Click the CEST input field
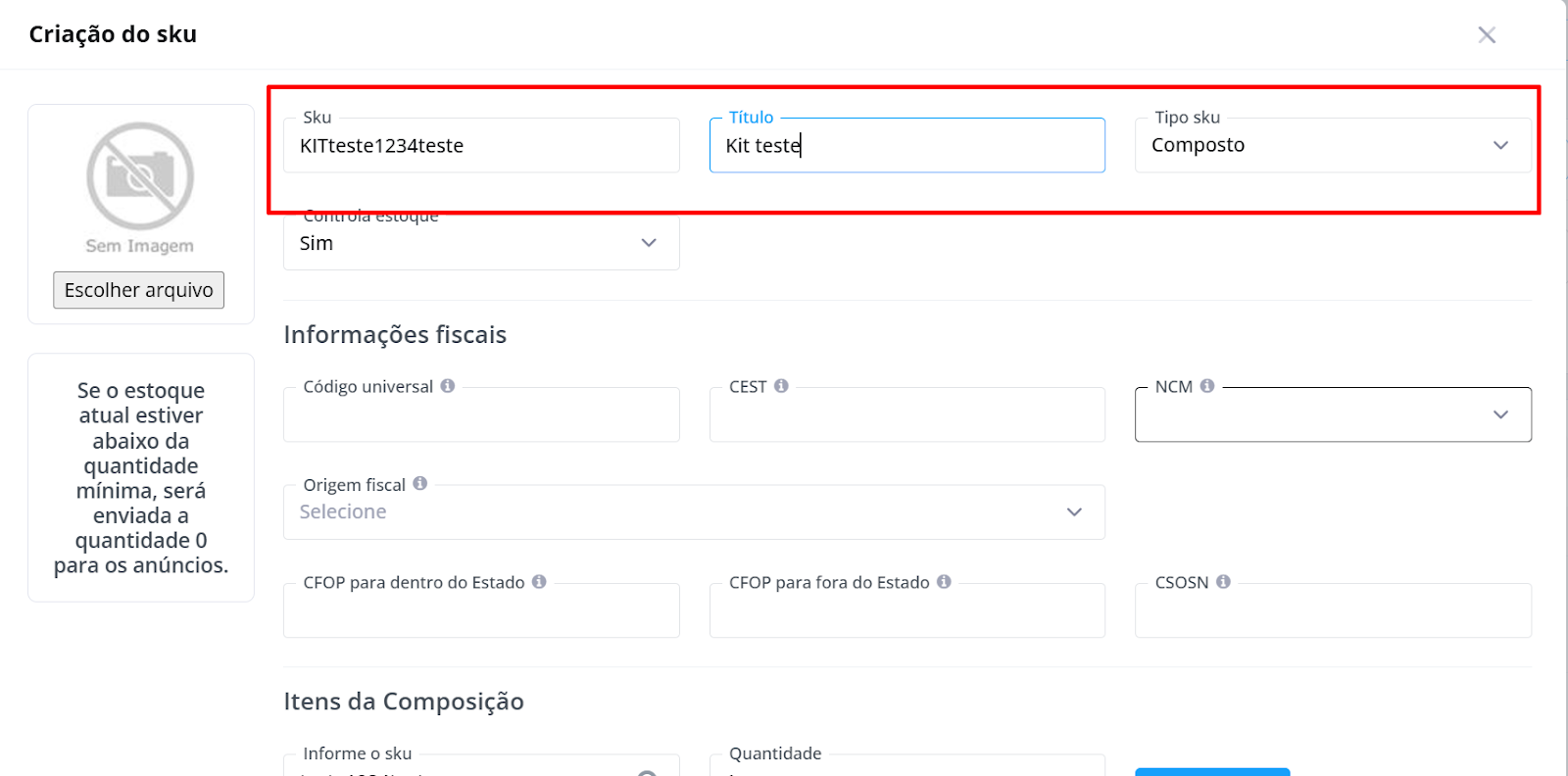 click(907, 414)
